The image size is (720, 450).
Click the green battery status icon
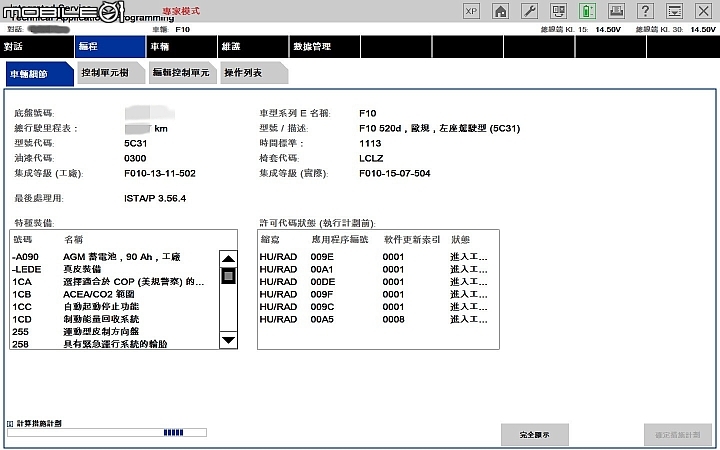pos(587,11)
